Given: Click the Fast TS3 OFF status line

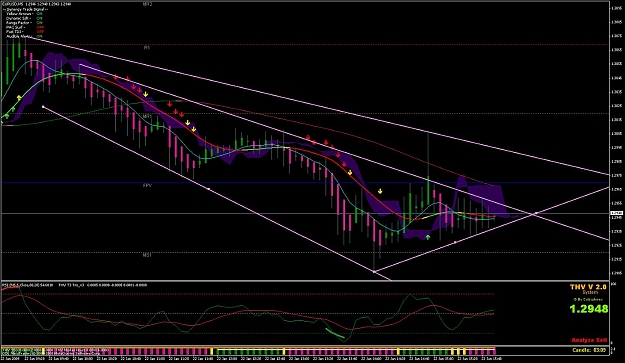Looking at the screenshot, I should coord(25,31).
